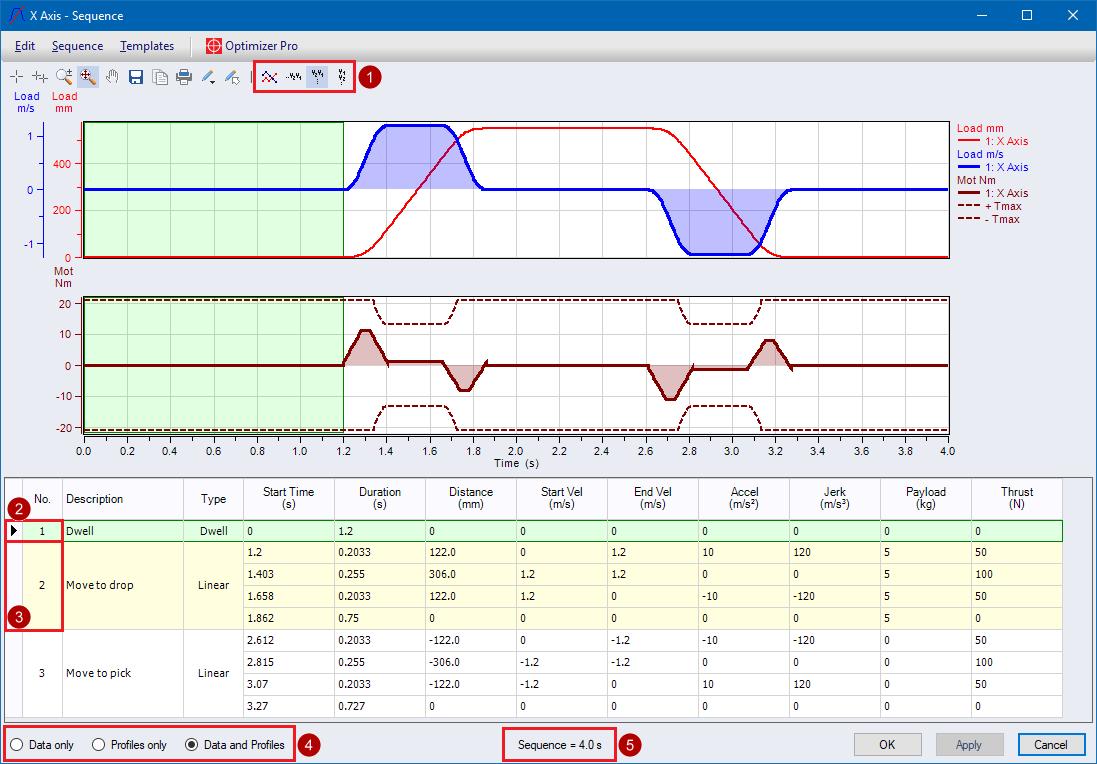1097x764 pixels.
Task: Activate the pan hand tool
Action: point(112,77)
